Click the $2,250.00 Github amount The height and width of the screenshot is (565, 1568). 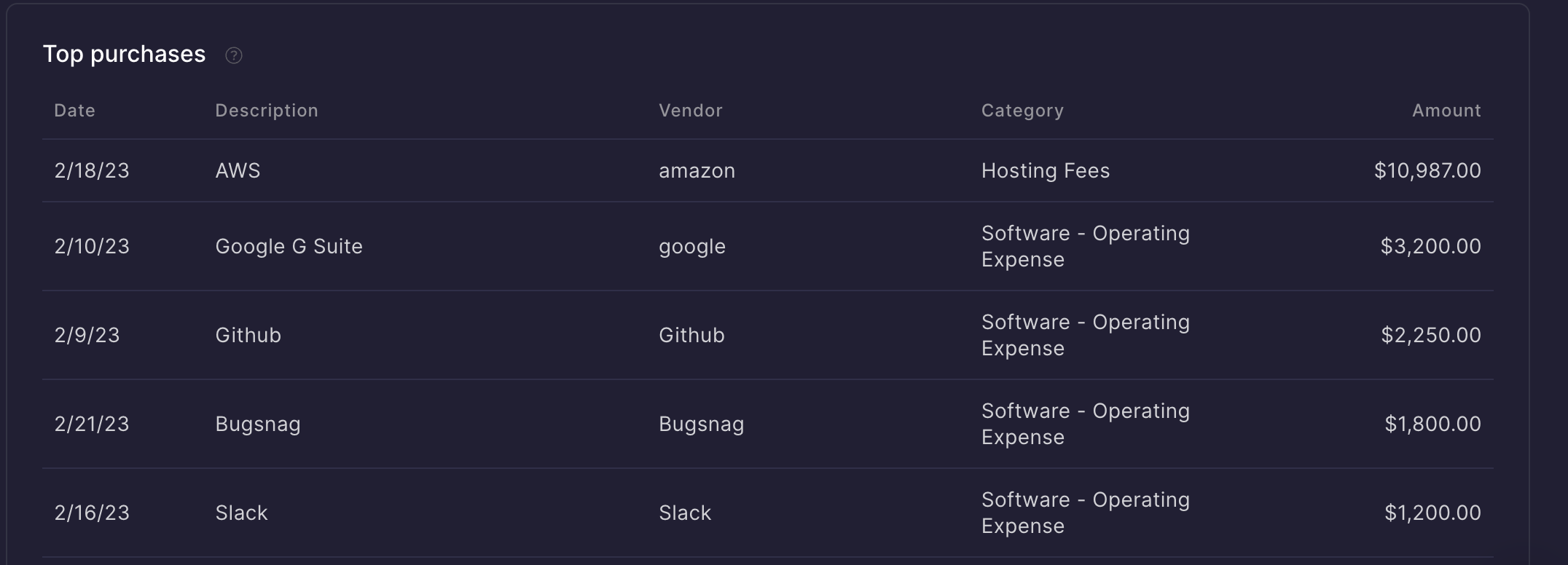pos(1430,336)
